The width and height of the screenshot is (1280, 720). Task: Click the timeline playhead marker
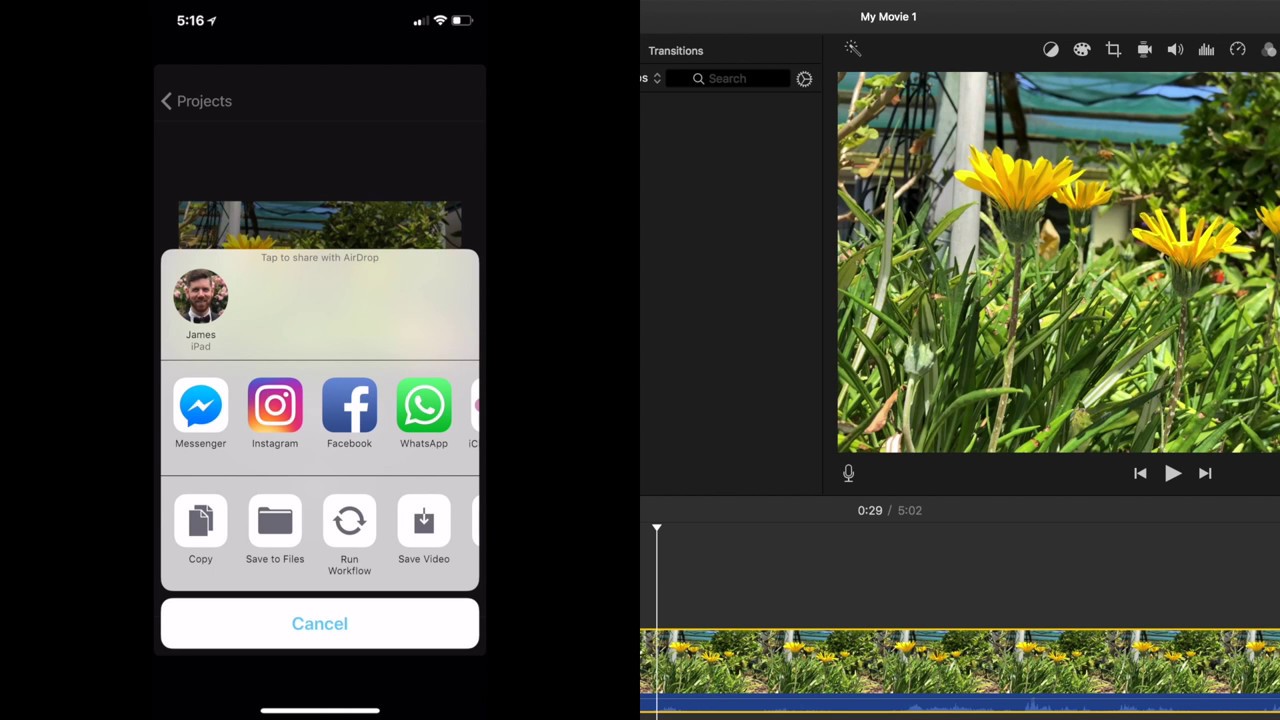point(657,527)
